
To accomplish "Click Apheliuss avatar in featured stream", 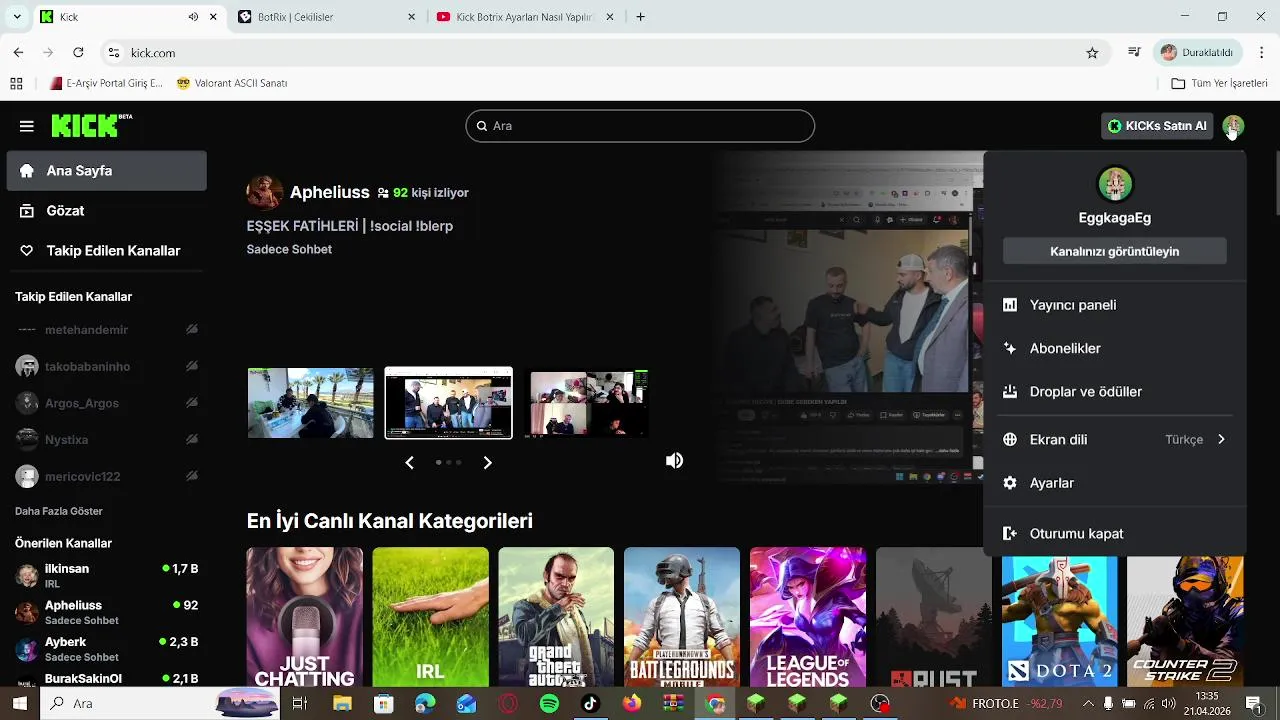I will [265, 192].
